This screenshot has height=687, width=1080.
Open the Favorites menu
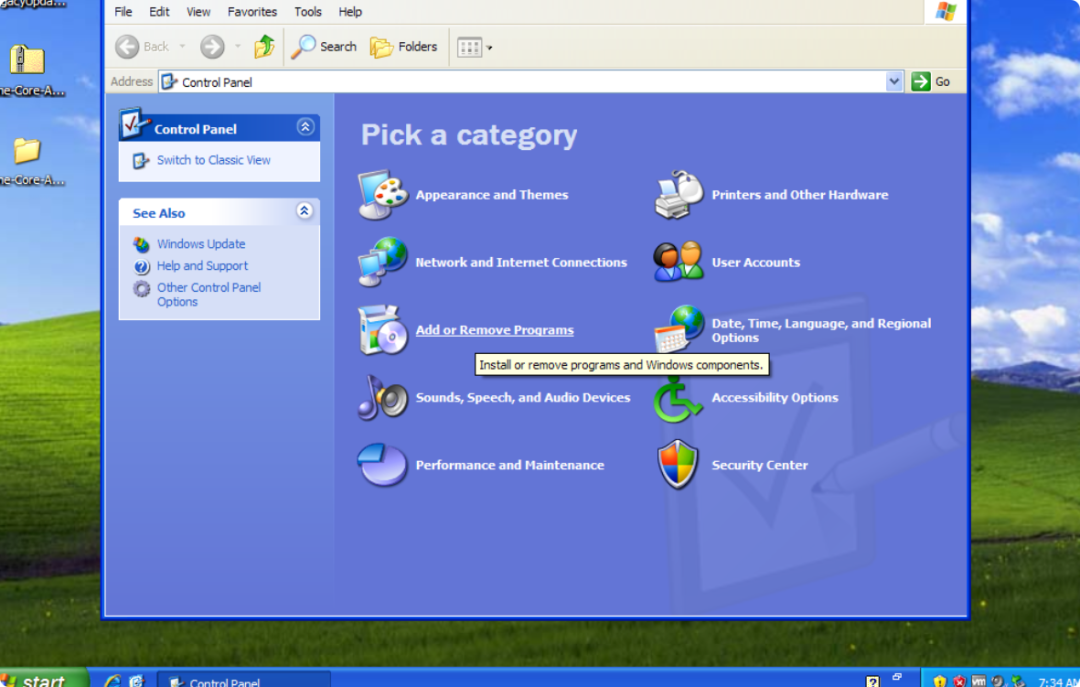(x=252, y=12)
